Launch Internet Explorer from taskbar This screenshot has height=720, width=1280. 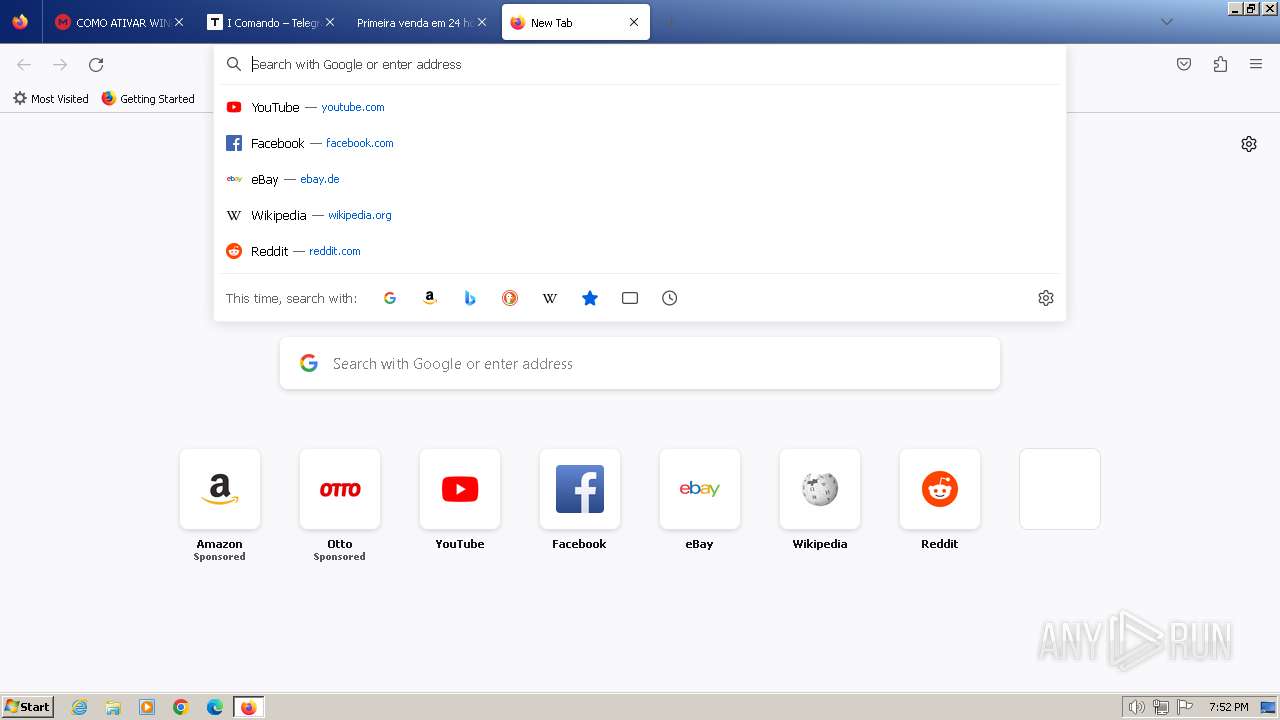79,707
